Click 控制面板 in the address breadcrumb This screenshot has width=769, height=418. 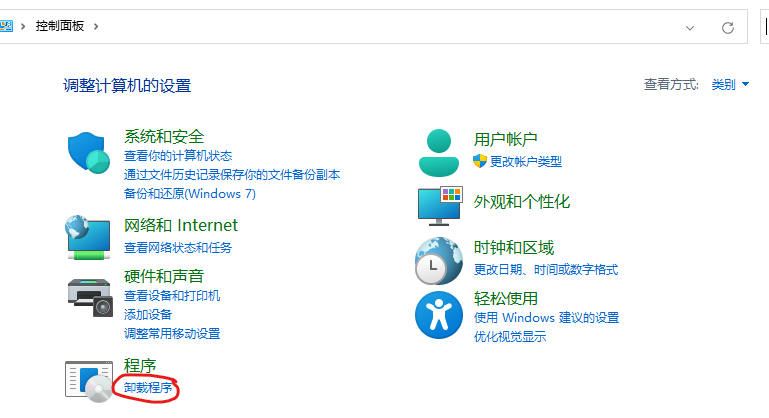pos(62,25)
